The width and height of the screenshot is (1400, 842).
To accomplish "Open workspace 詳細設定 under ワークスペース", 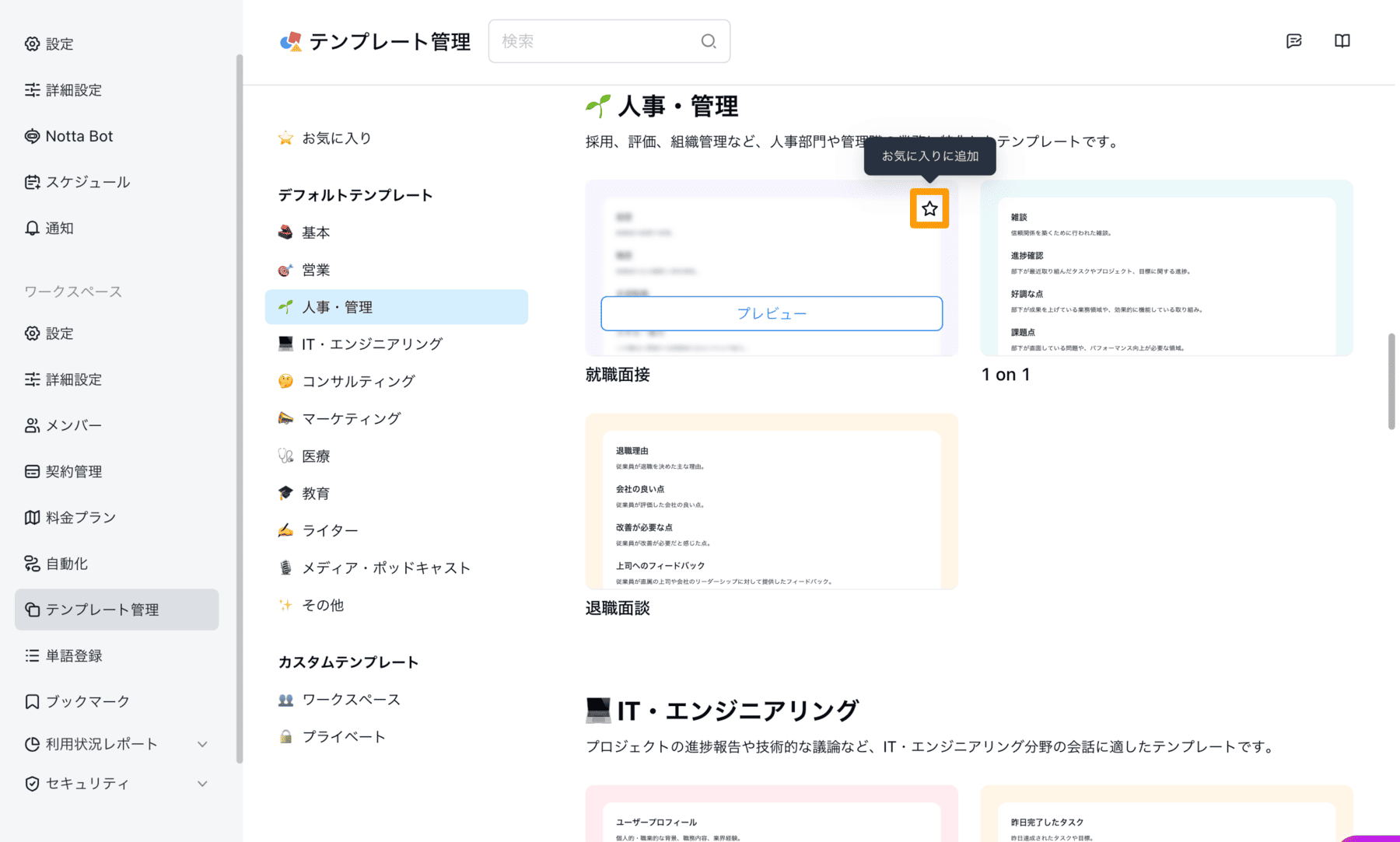I will (117, 379).
